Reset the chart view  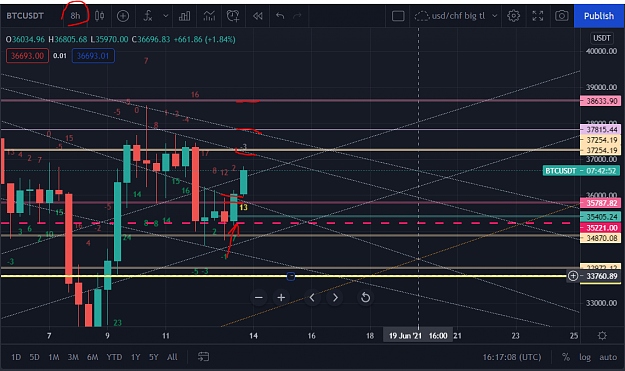(x=365, y=298)
